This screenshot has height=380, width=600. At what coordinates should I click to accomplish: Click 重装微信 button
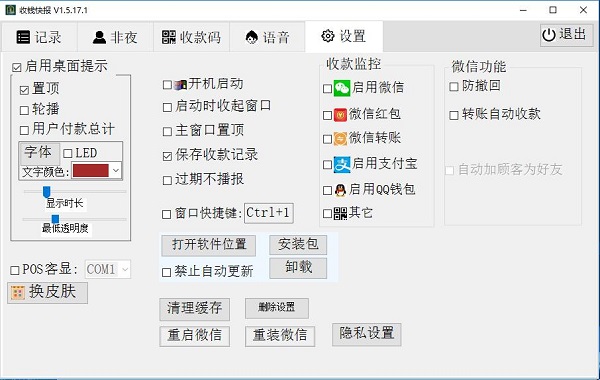pyautogui.click(x=280, y=336)
